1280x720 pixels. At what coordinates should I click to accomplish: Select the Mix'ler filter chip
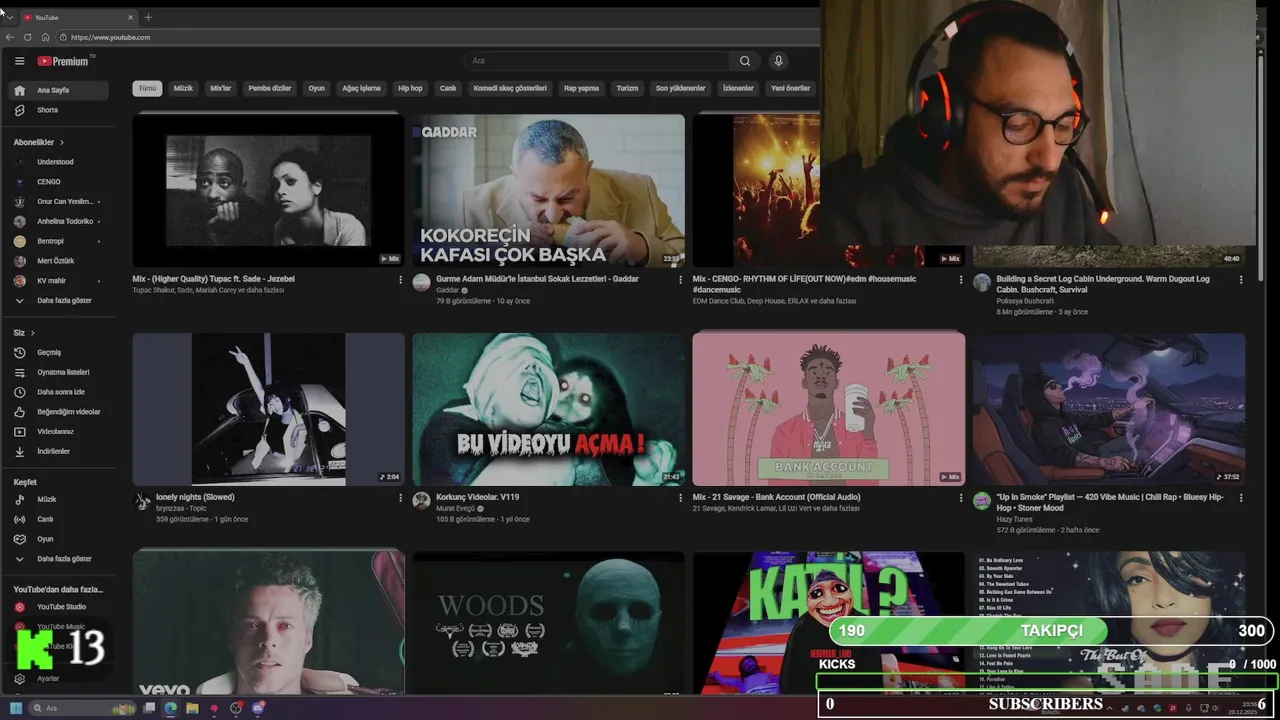[220, 88]
